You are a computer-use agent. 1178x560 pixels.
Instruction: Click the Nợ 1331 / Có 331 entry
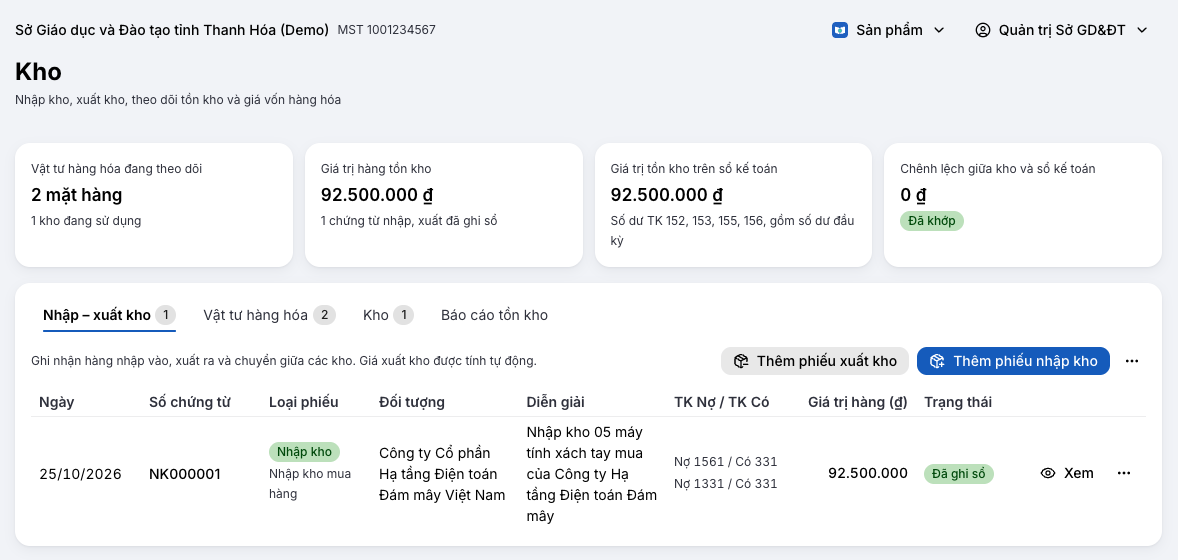(x=726, y=483)
